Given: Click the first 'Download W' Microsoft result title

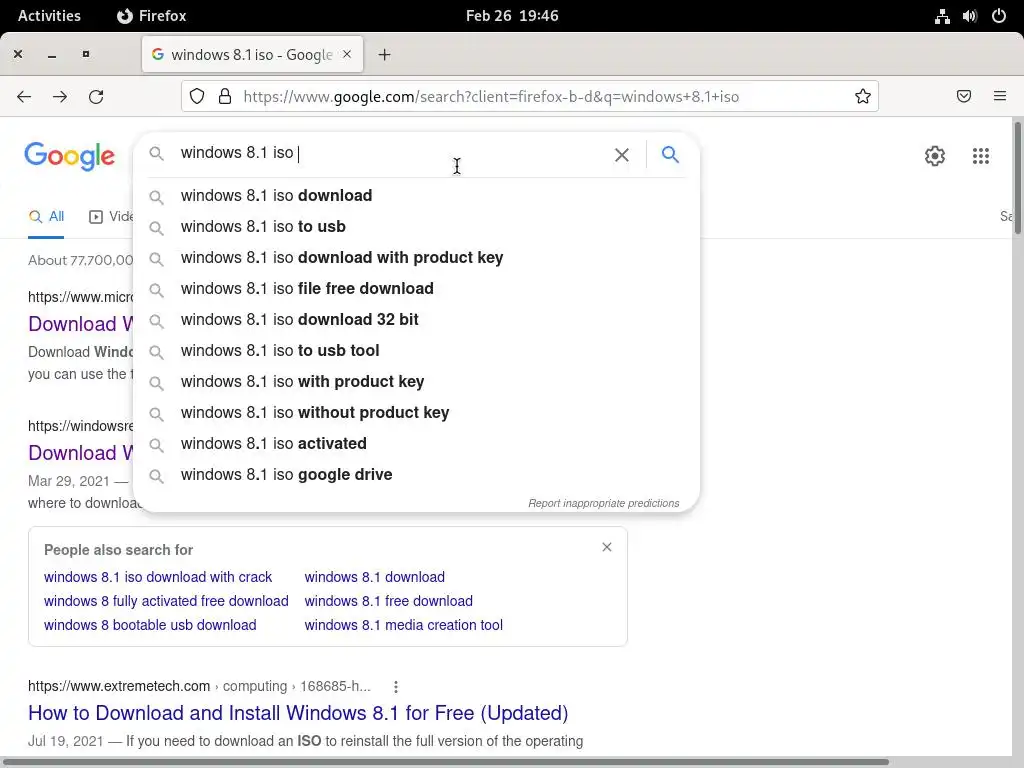Looking at the screenshot, I should point(81,324).
